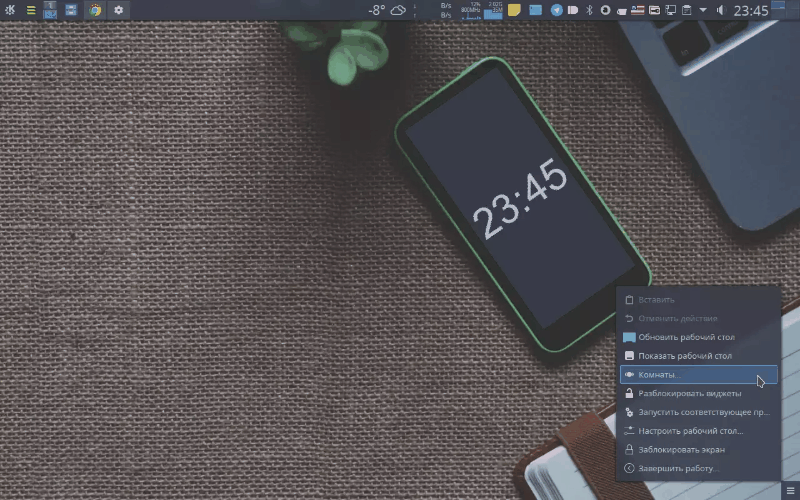Screen dimensions: 800x500
Task: Open the clipboard tray icon
Action: [687, 10]
